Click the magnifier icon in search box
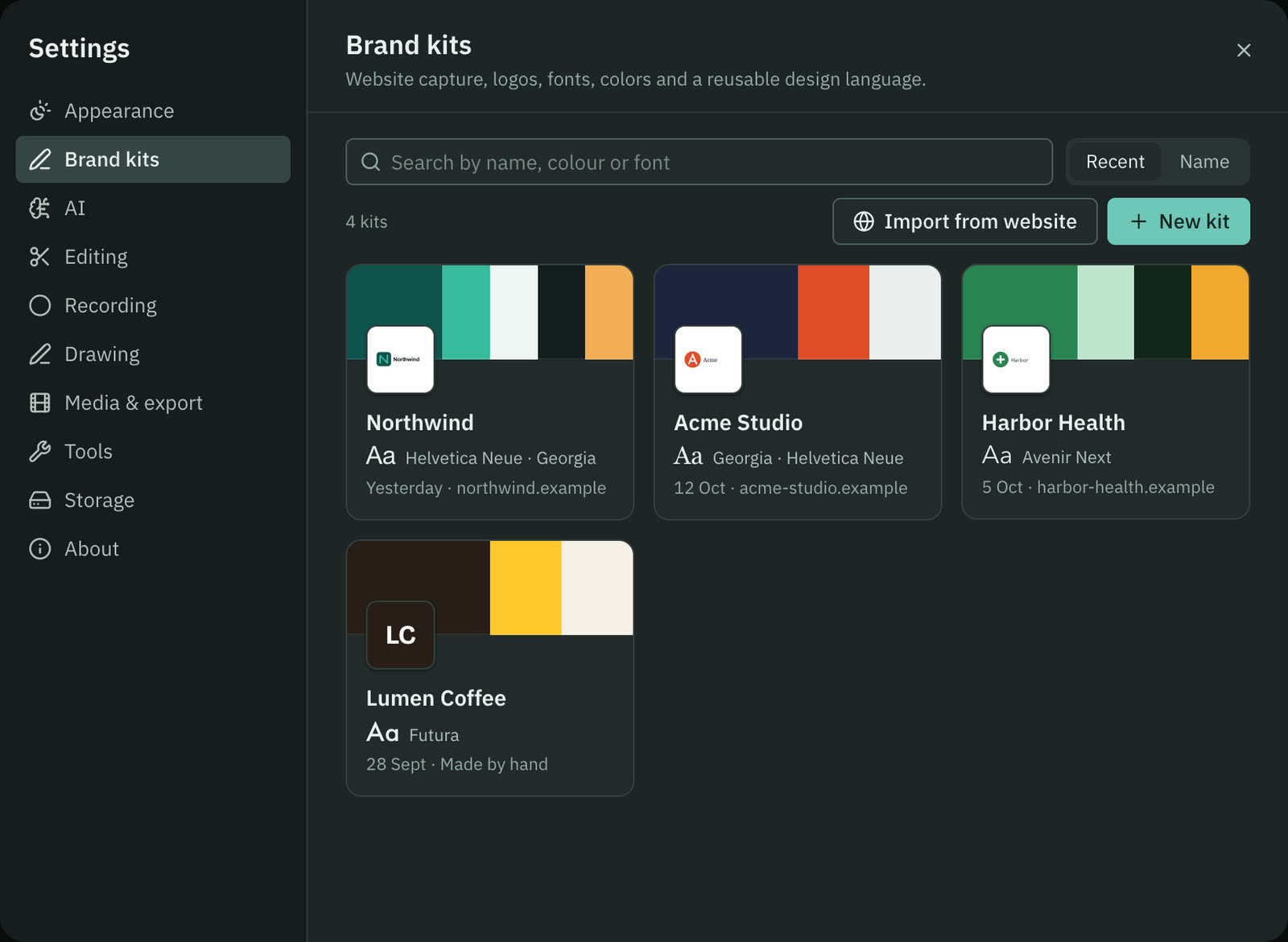The width and height of the screenshot is (1288, 942). point(370,162)
